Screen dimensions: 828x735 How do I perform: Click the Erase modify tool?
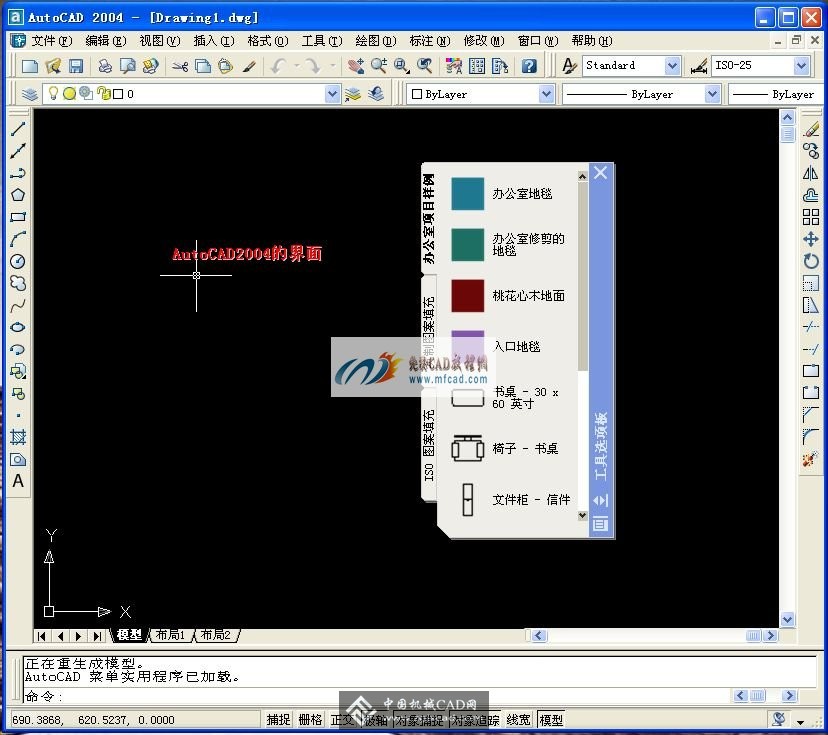pyautogui.click(x=811, y=128)
